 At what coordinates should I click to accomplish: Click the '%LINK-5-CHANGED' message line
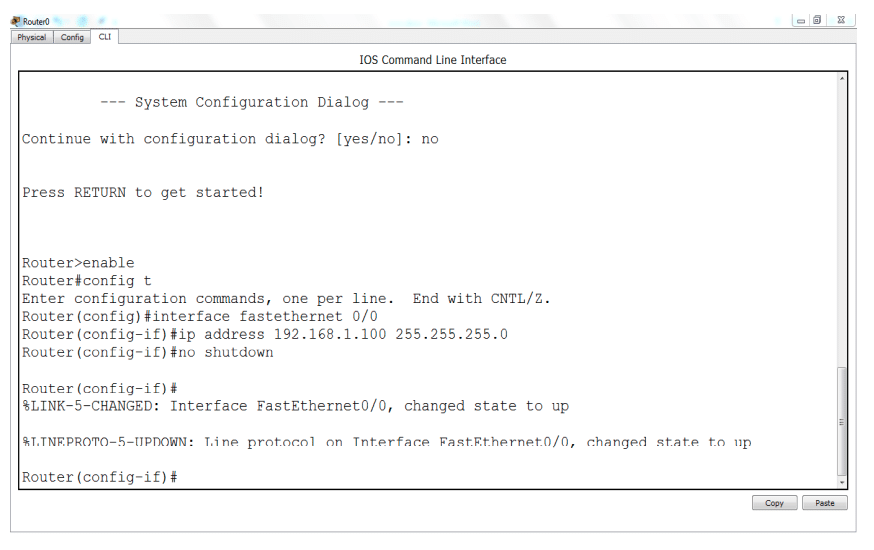point(295,406)
